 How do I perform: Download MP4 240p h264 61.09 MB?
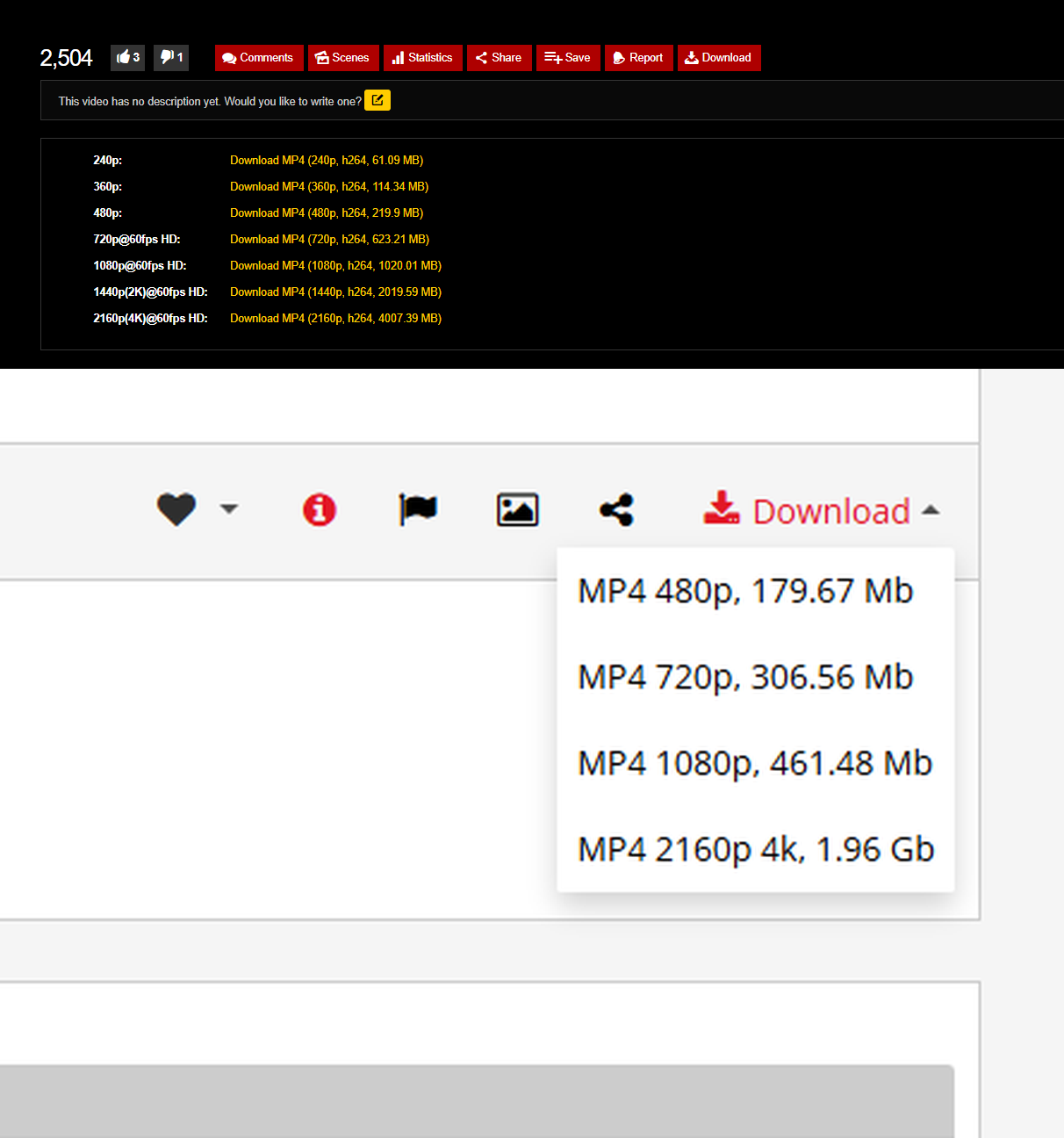pos(327,160)
